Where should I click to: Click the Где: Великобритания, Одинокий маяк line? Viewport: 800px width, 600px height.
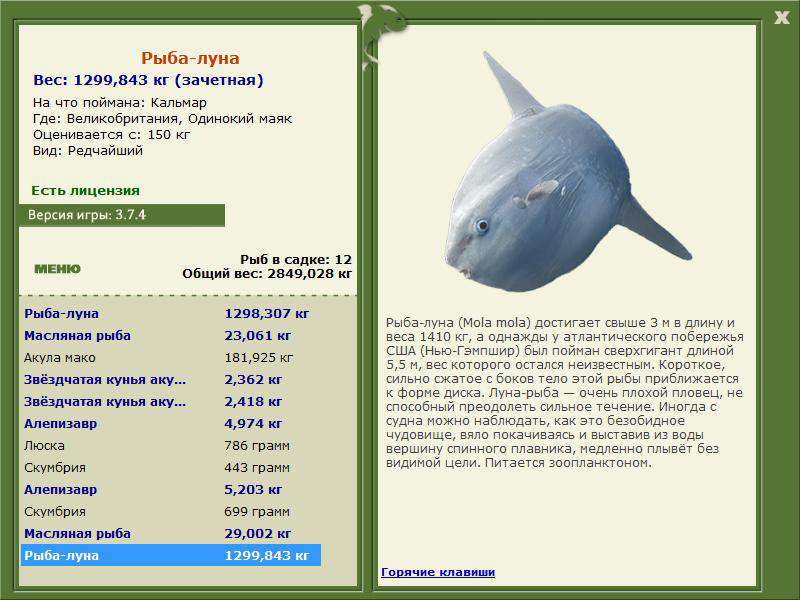[162, 118]
